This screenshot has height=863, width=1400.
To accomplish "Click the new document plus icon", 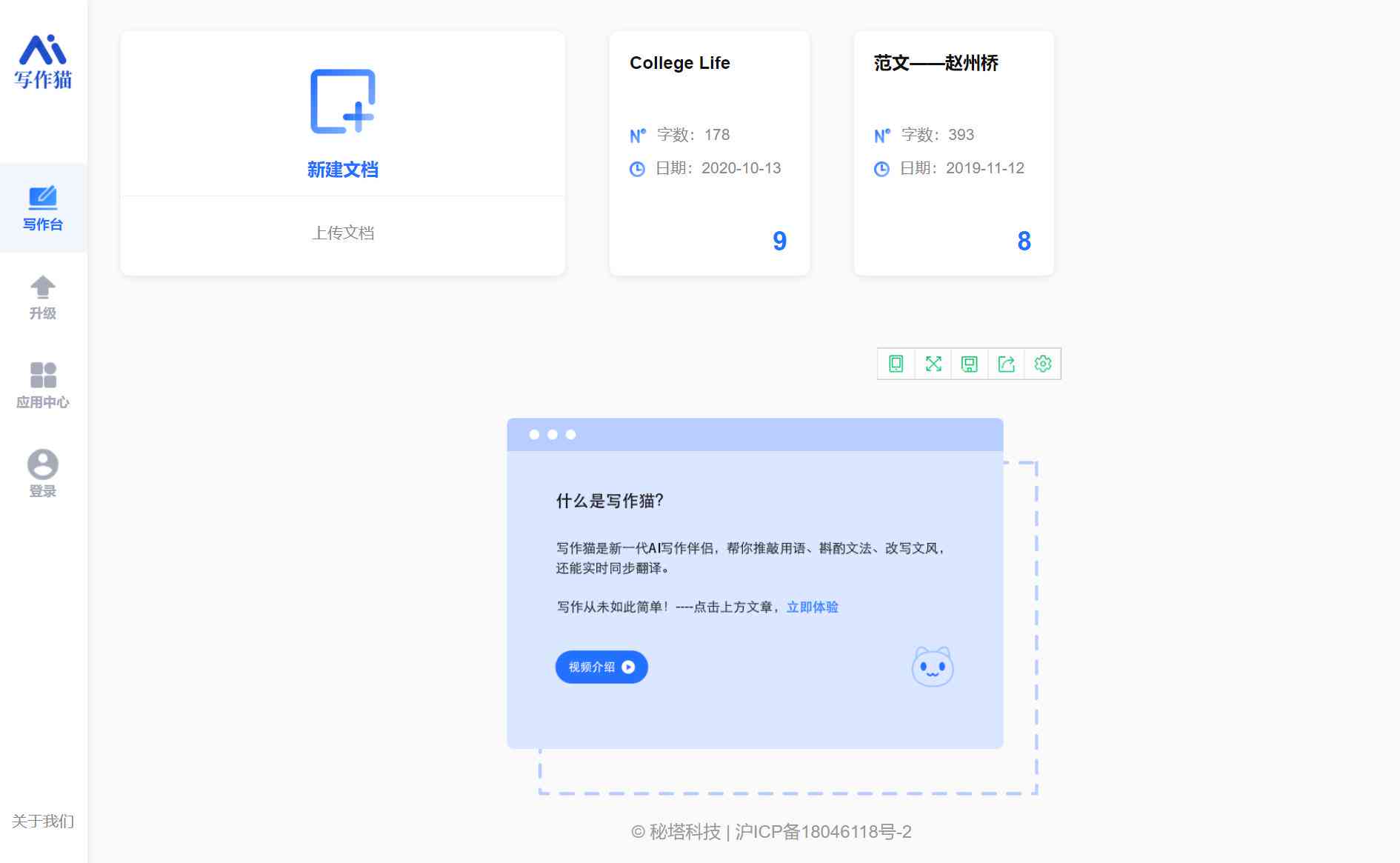I will (x=343, y=101).
